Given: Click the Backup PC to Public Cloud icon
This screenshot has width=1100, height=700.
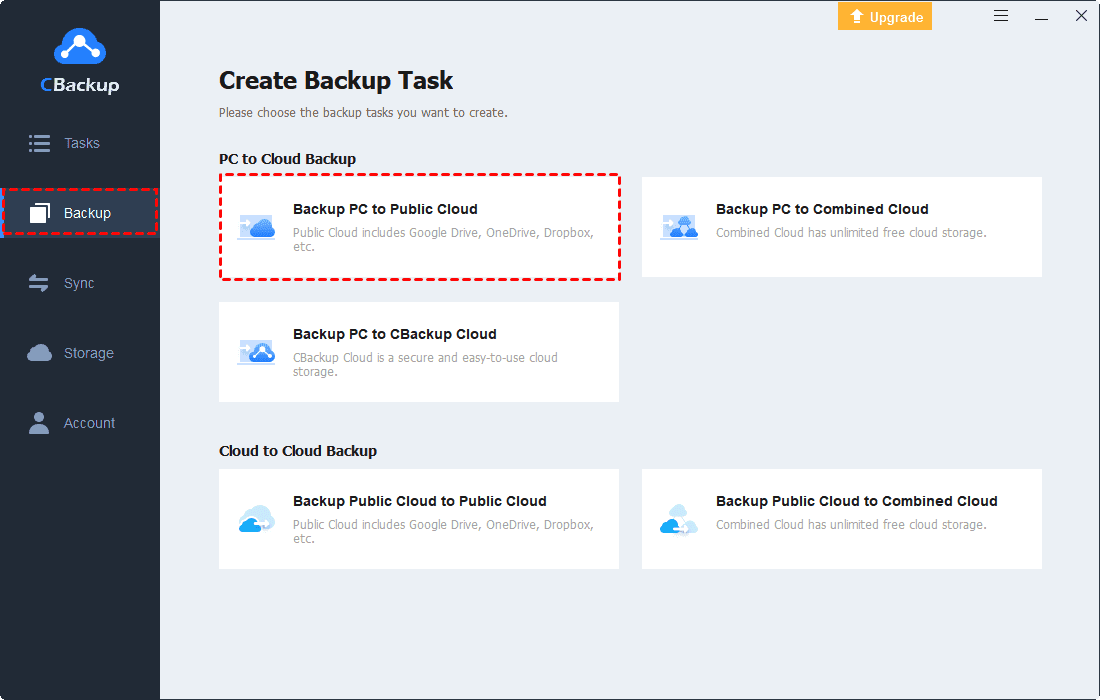Looking at the screenshot, I should tap(257, 227).
